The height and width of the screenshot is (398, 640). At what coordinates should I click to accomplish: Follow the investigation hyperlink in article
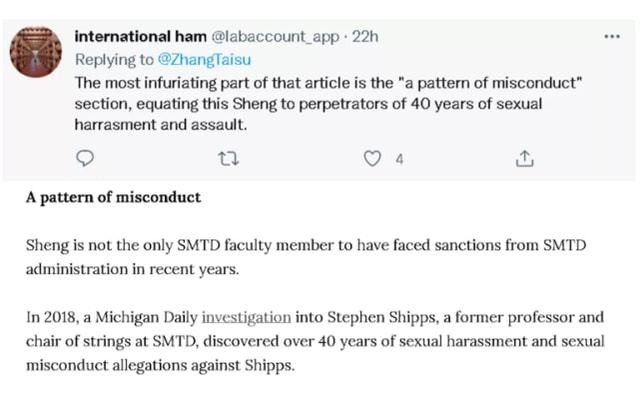click(x=247, y=317)
